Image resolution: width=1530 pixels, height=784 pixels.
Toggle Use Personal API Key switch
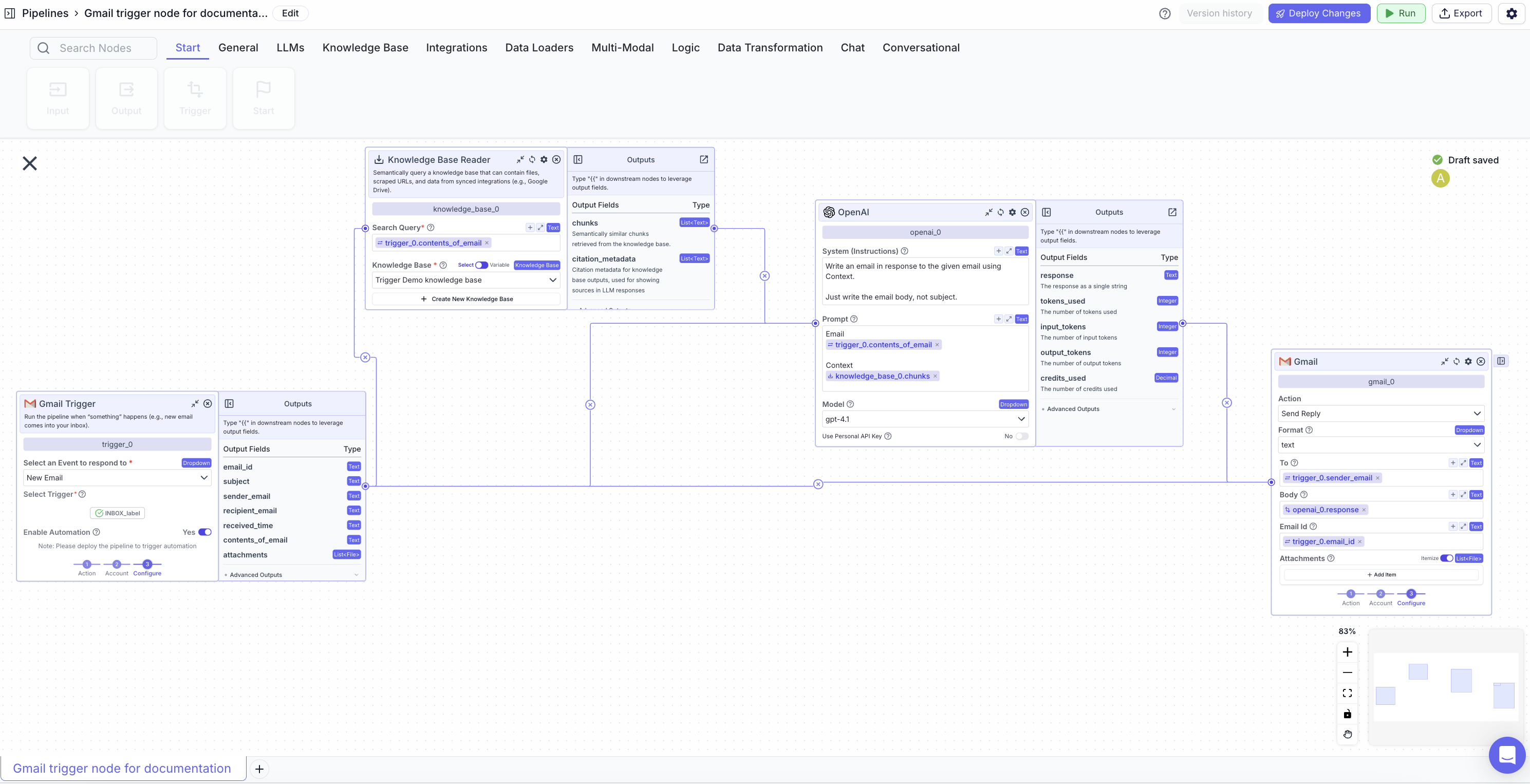1021,437
